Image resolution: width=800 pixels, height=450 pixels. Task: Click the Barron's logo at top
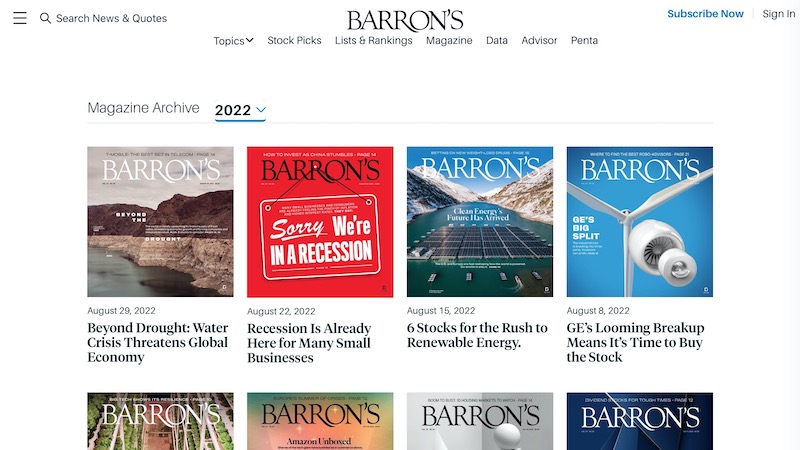(x=405, y=20)
